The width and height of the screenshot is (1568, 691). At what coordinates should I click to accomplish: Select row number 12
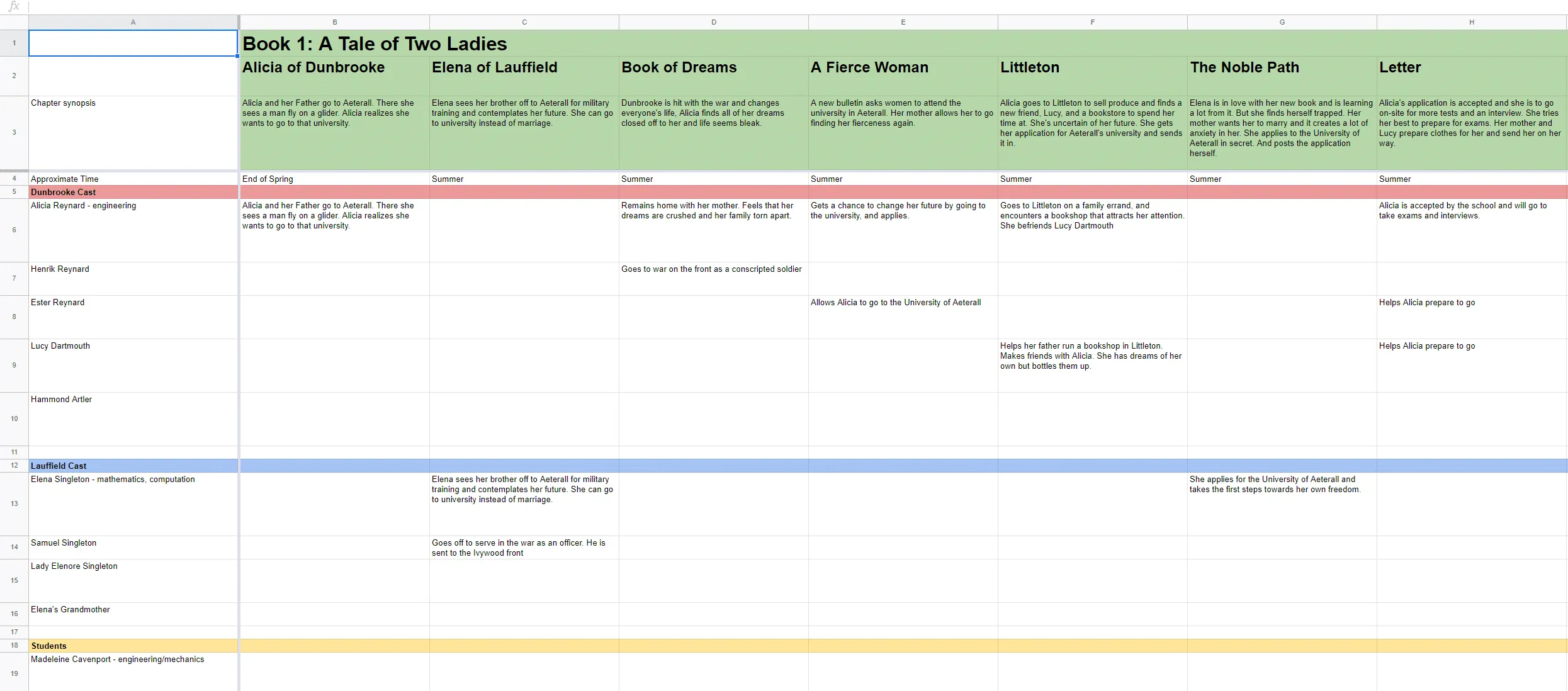(x=13, y=465)
